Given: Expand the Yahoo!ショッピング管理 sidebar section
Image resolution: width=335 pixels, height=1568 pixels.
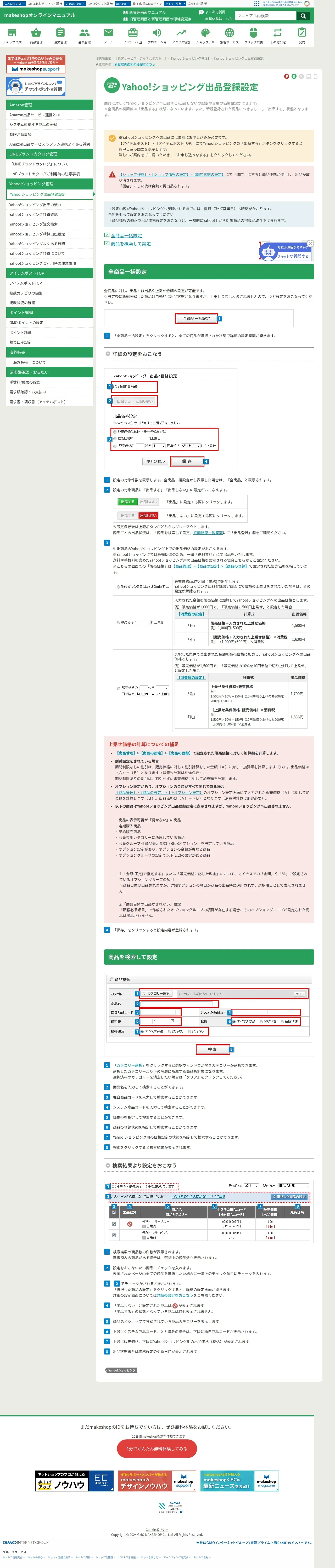Looking at the screenshot, I should click(50, 184).
